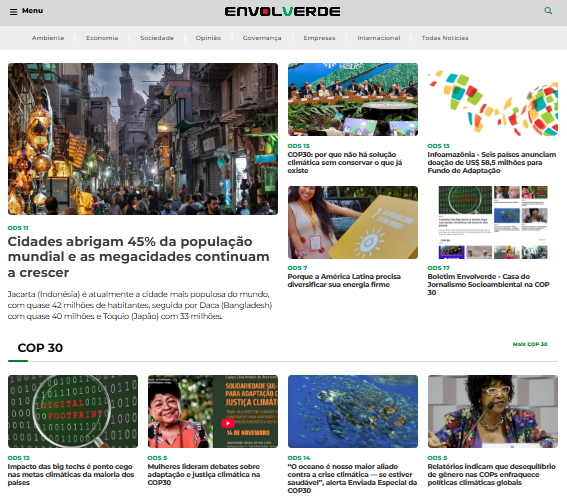Go to the Economia section
Image resolution: width=567 pixels, height=501 pixels.
102,38
